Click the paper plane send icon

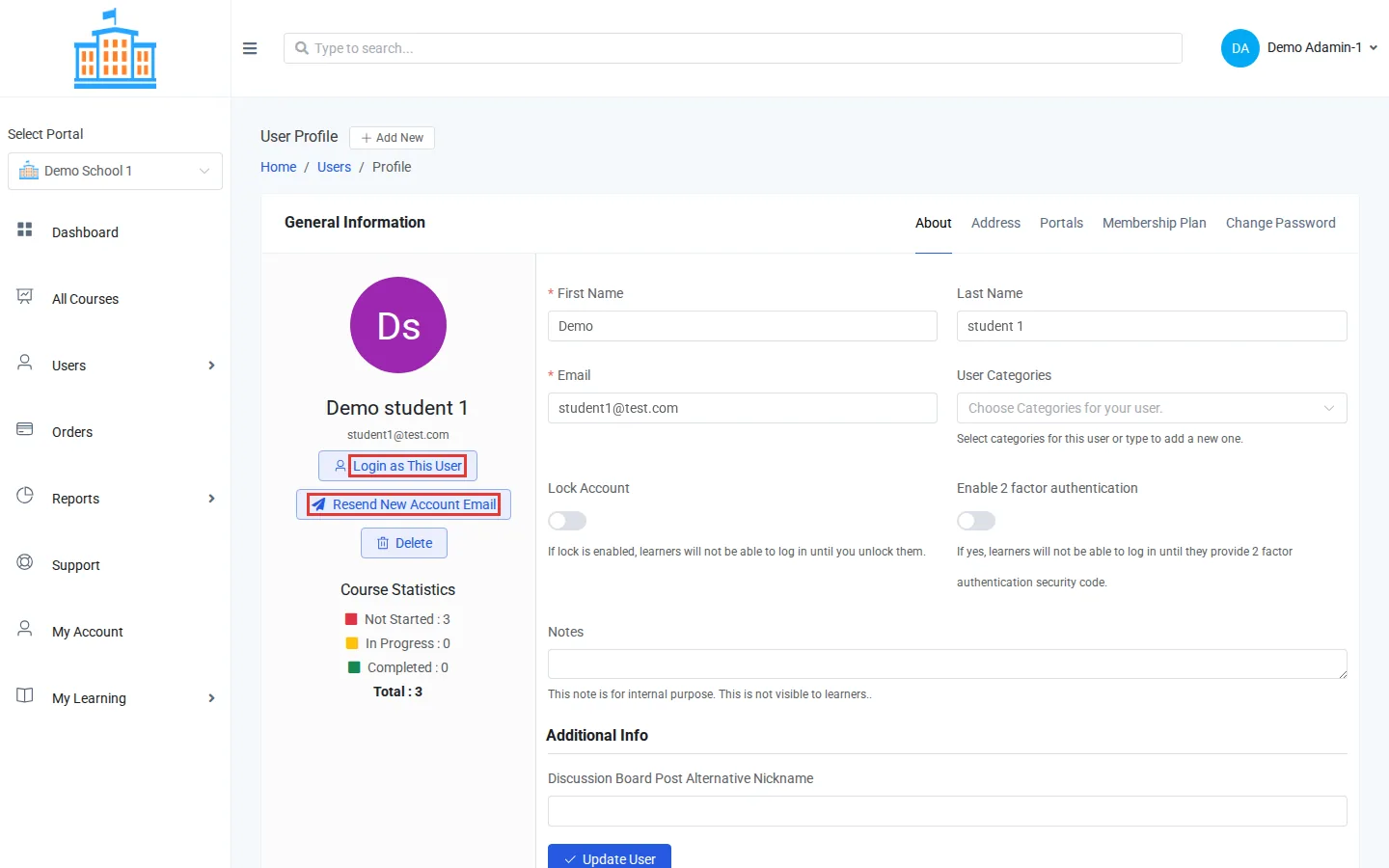[x=318, y=504]
